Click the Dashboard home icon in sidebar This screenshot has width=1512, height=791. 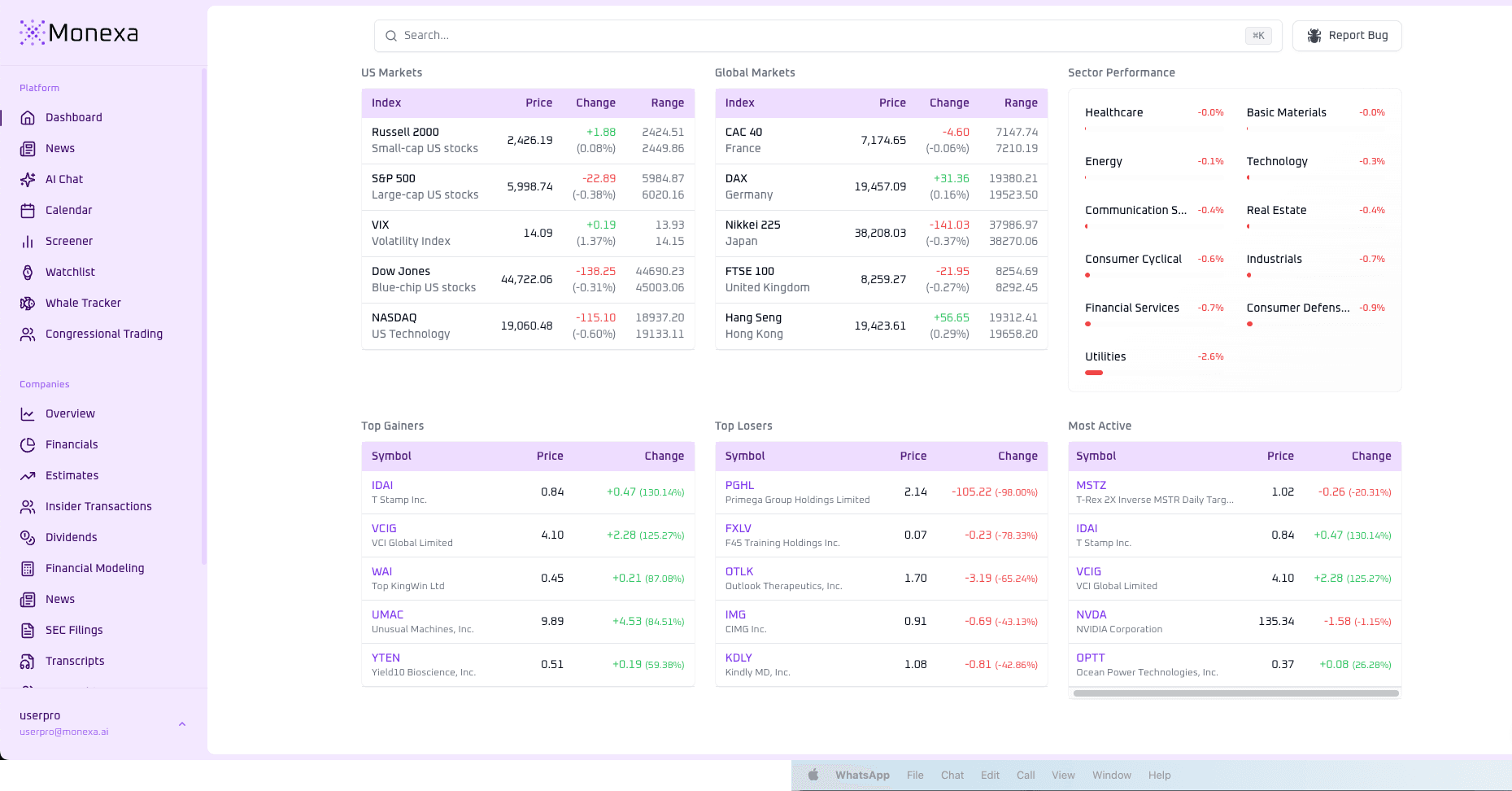point(28,117)
